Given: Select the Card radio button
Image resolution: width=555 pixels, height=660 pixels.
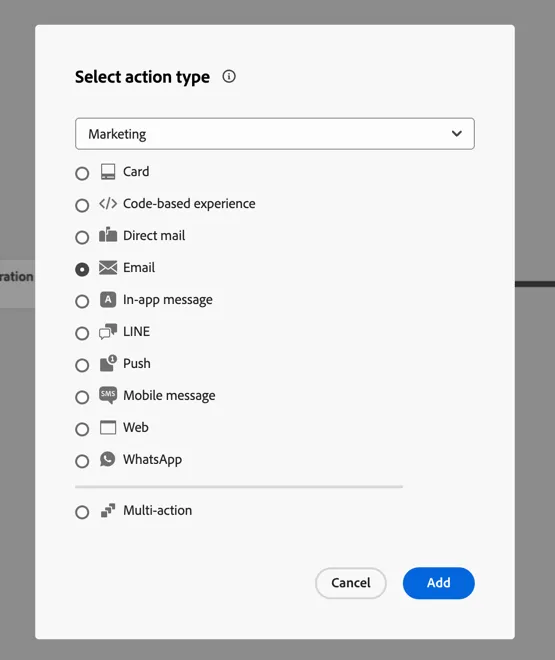Looking at the screenshot, I should tap(82, 173).
